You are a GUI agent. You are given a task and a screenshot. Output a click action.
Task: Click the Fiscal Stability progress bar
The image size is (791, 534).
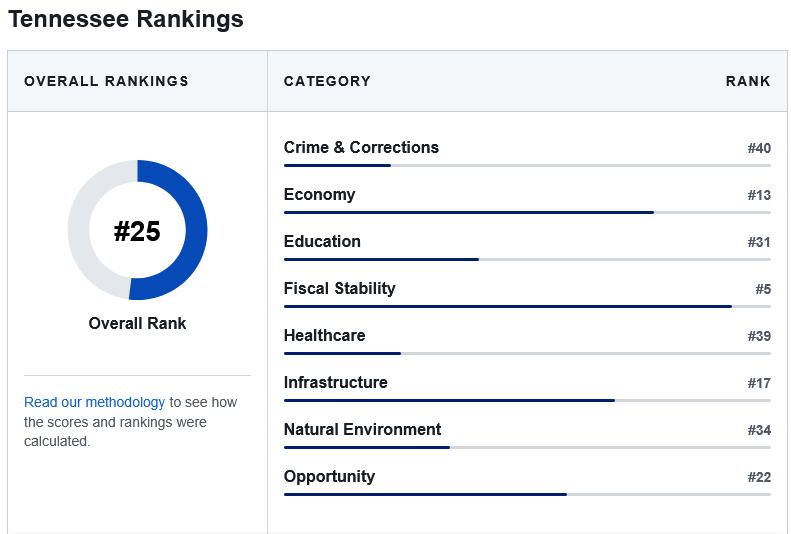tap(527, 306)
